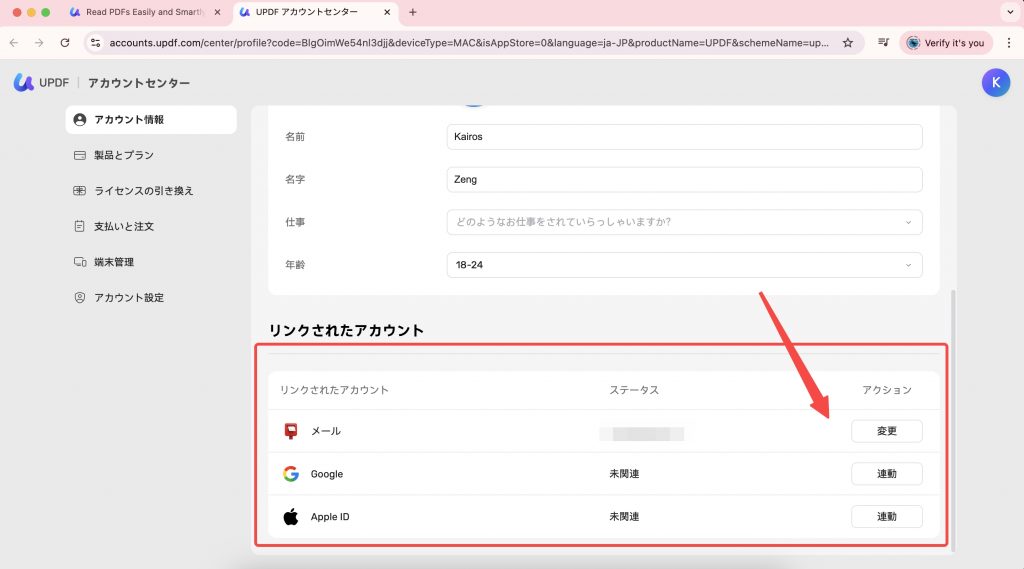Click the 名字 field containing Zeng
The width and height of the screenshot is (1024, 569).
click(684, 180)
